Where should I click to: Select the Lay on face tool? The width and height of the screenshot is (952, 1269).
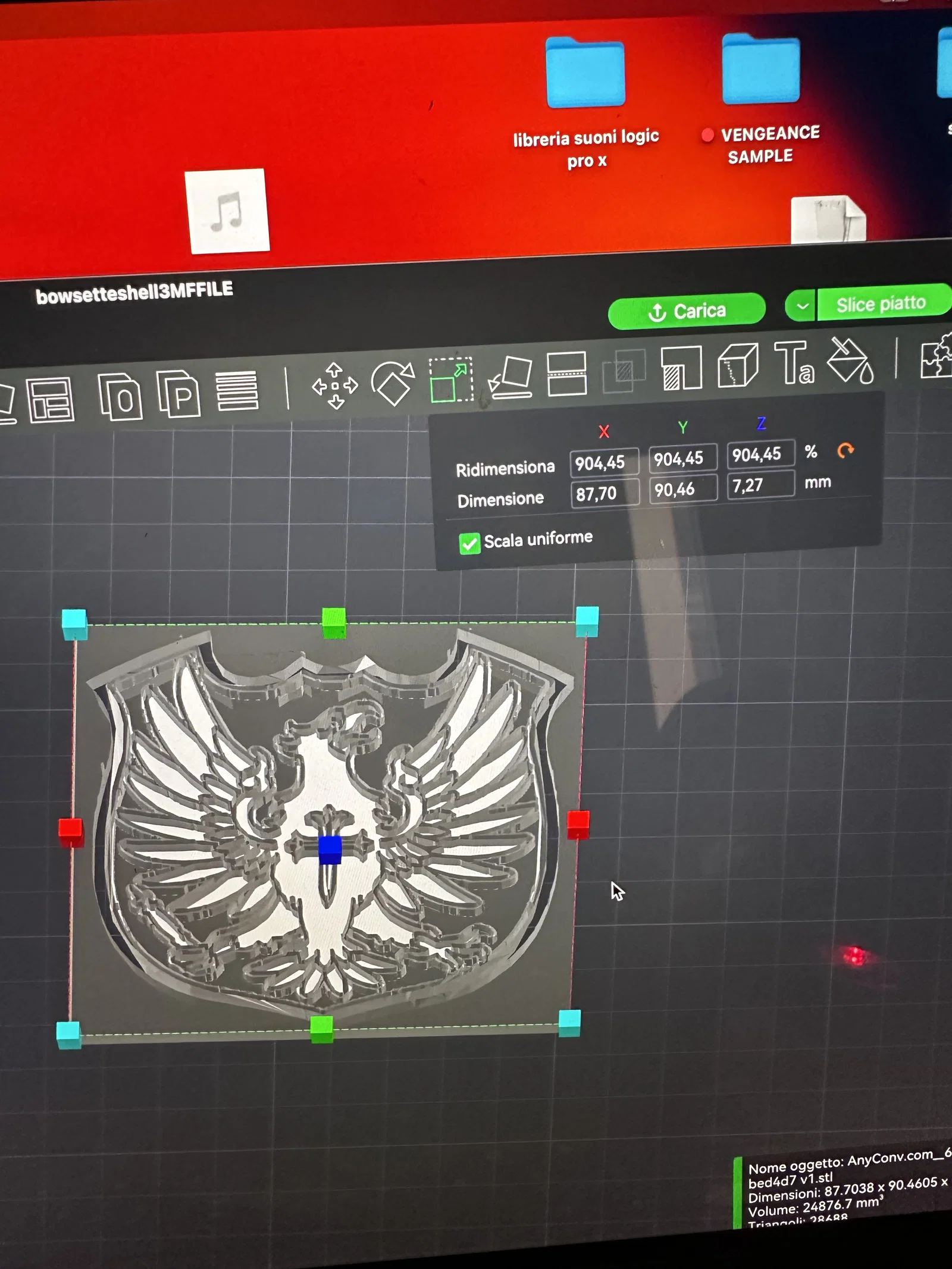click(510, 377)
